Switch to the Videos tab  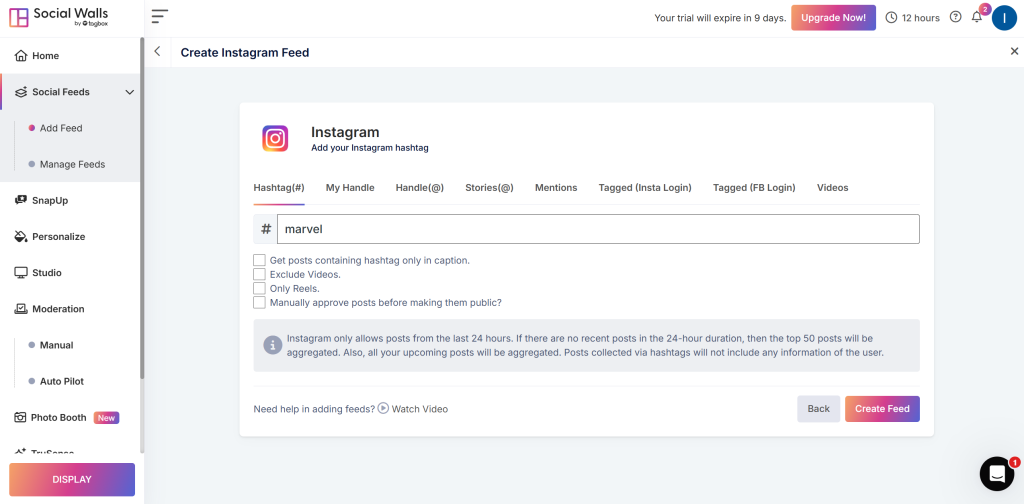click(x=833, y=187)
